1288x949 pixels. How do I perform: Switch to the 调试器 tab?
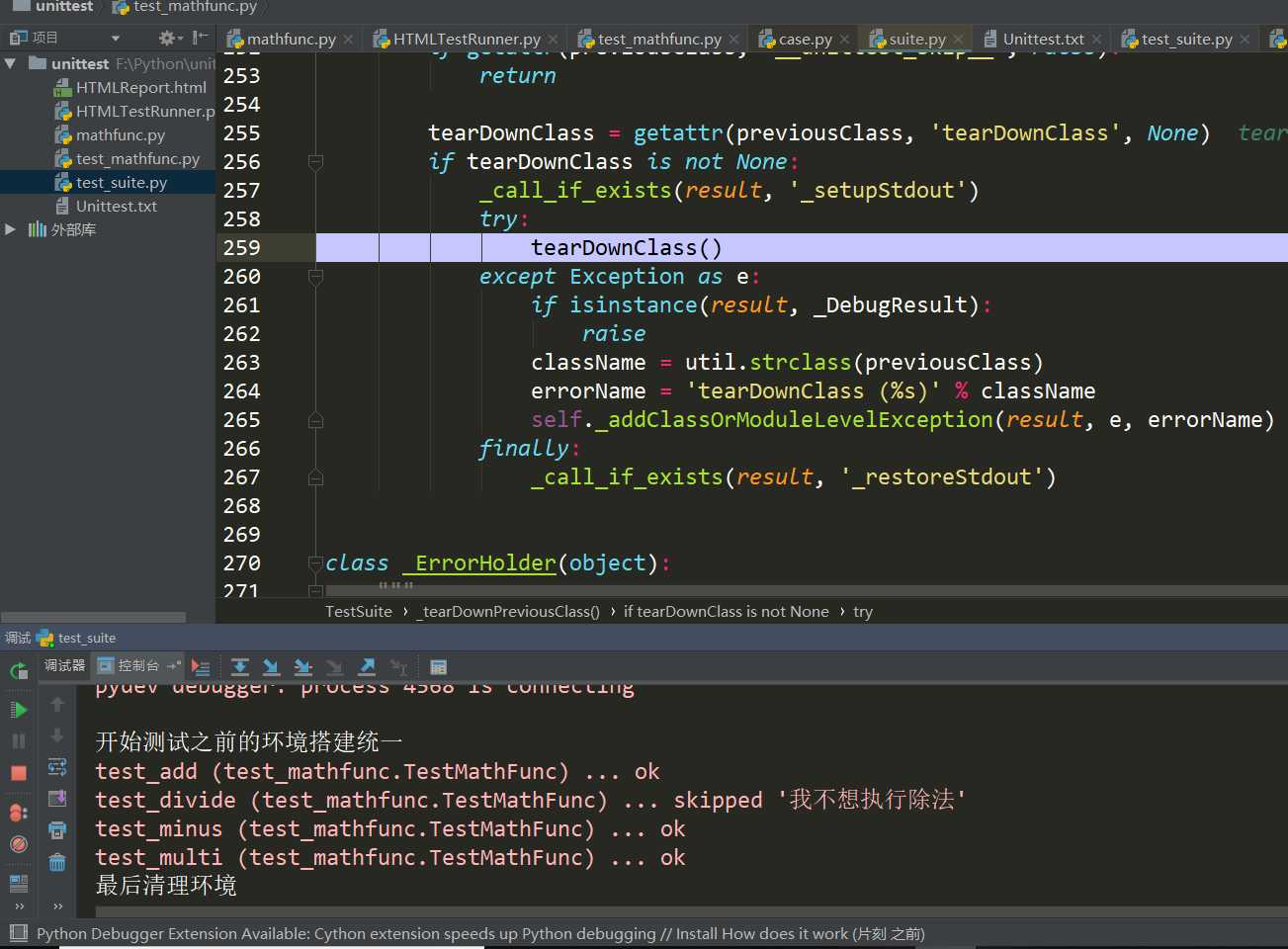click(65, 666)
